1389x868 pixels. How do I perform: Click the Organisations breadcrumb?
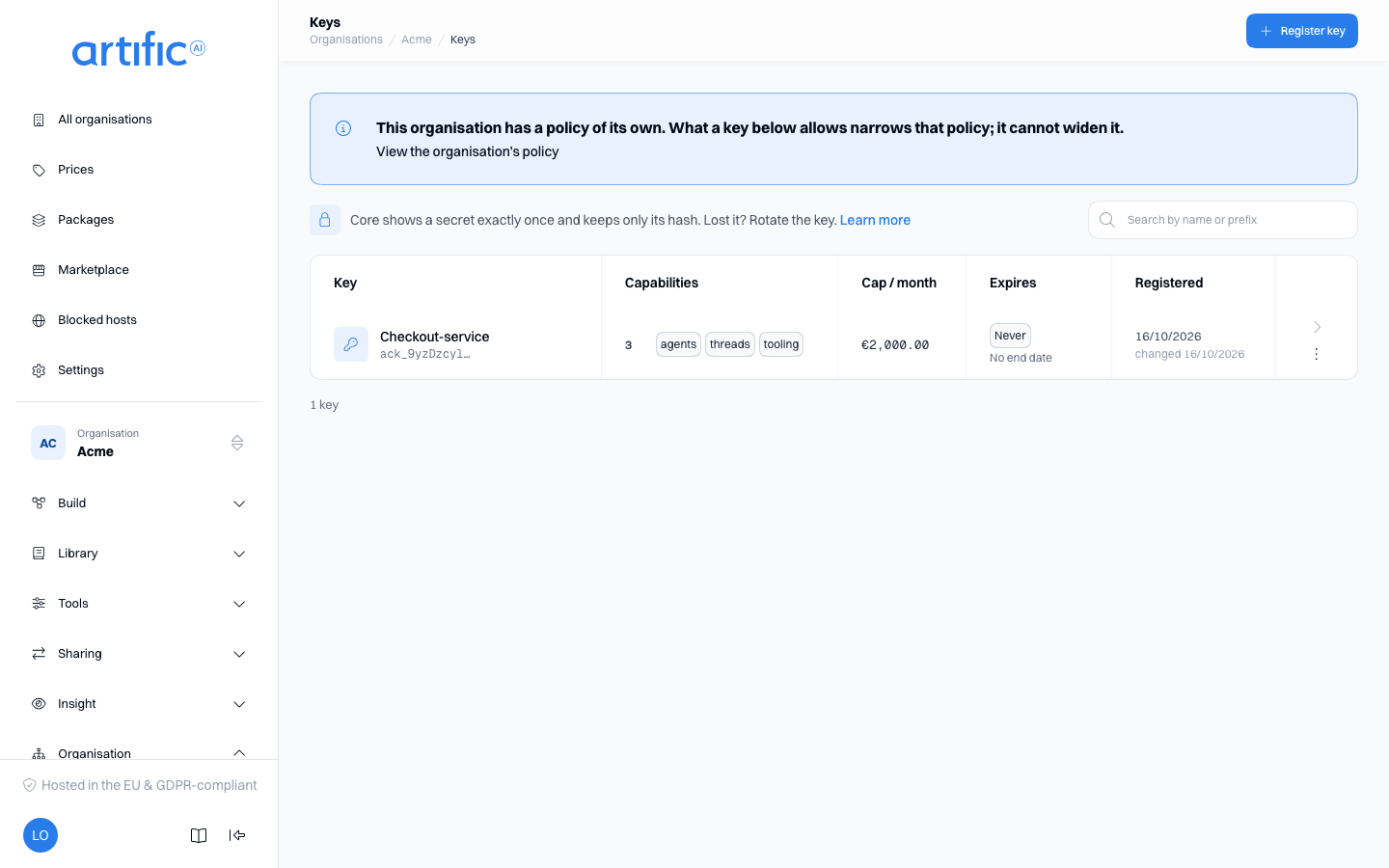pyautogui.click(x=346, y=40)
